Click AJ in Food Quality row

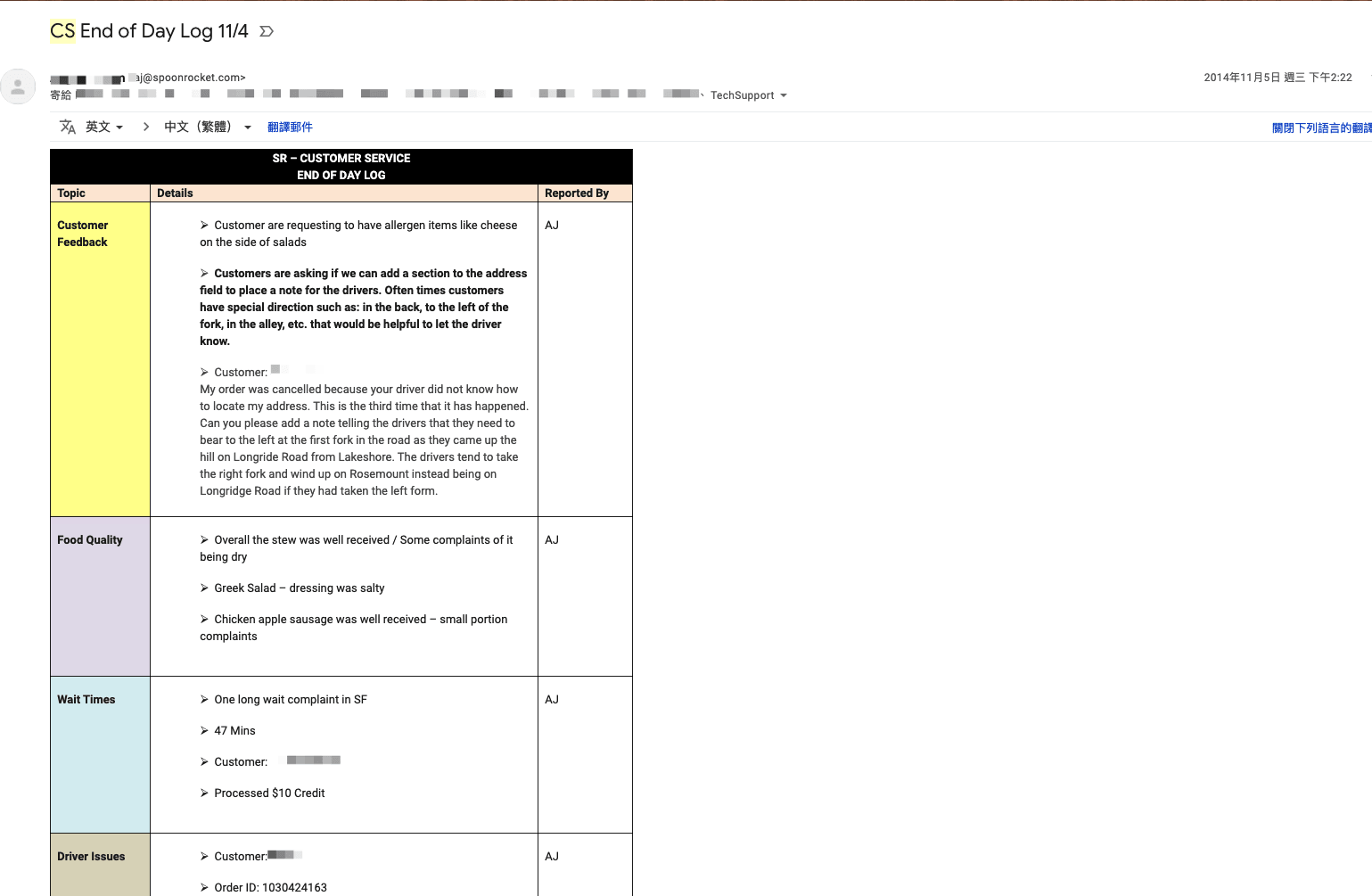pos(552,540)
